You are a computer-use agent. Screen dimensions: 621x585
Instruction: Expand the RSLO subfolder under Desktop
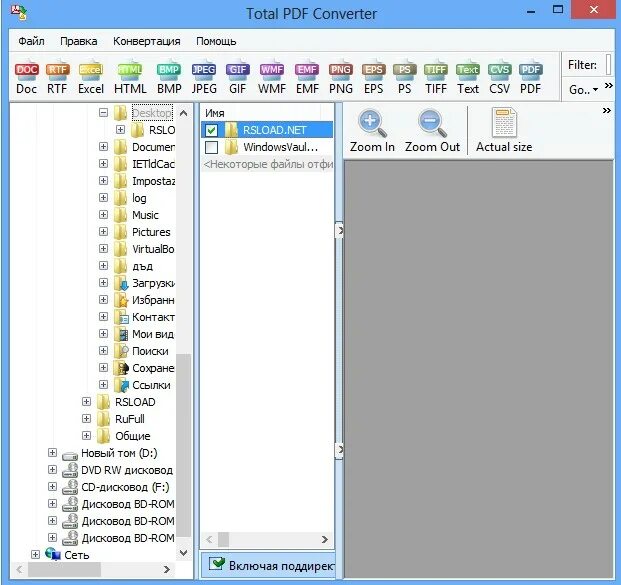coord(120,130)
